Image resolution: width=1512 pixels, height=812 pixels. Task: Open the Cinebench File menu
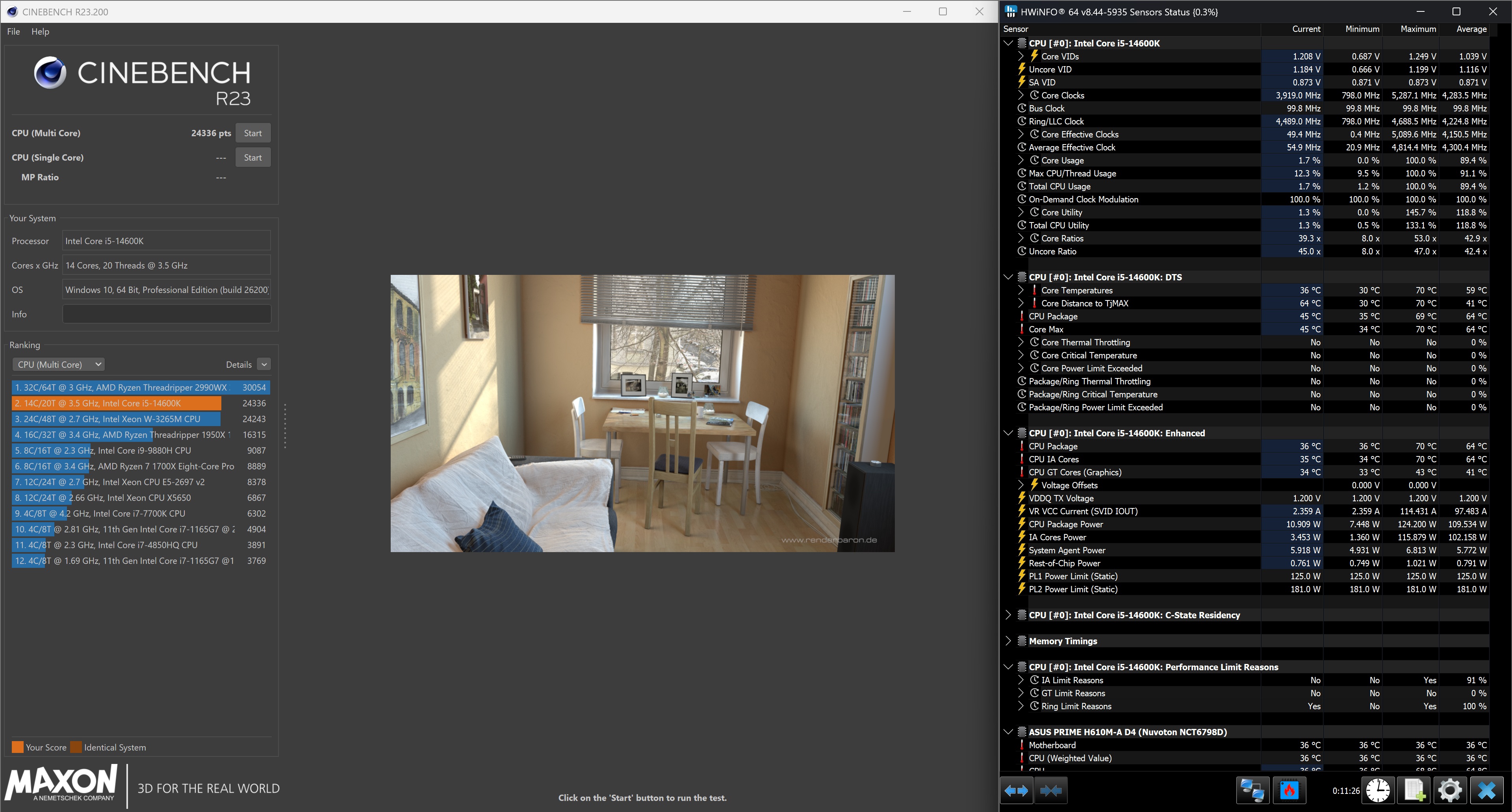(13, 32)
